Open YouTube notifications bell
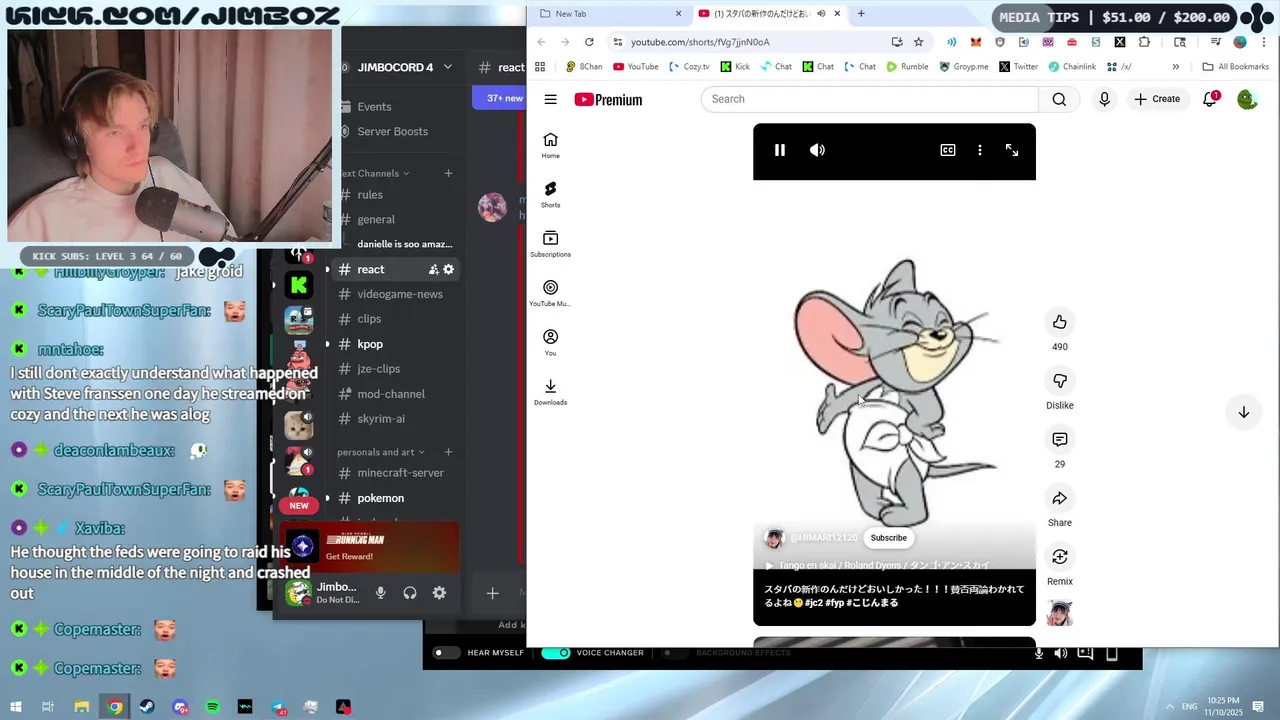The width and height of the screenshot is (1280, 720). click(1209, 99)
